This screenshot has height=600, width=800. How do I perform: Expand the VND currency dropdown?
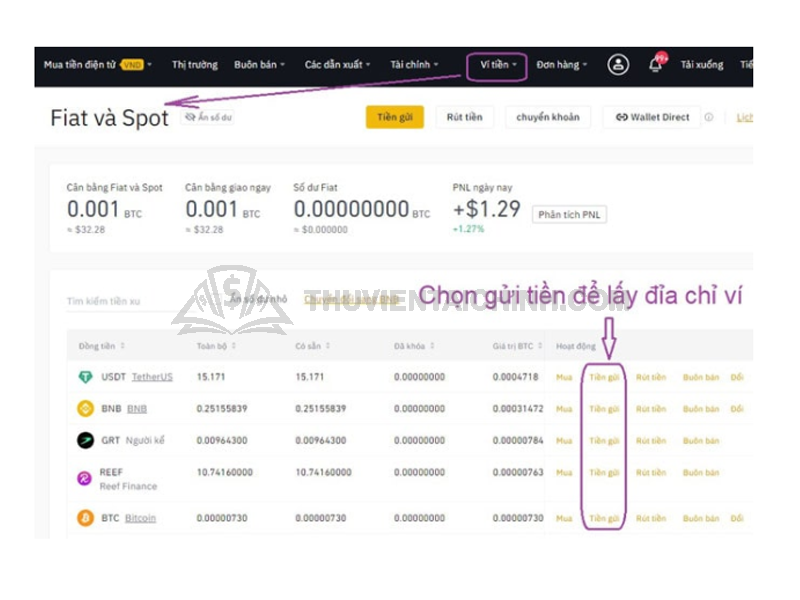click(136, 65)
